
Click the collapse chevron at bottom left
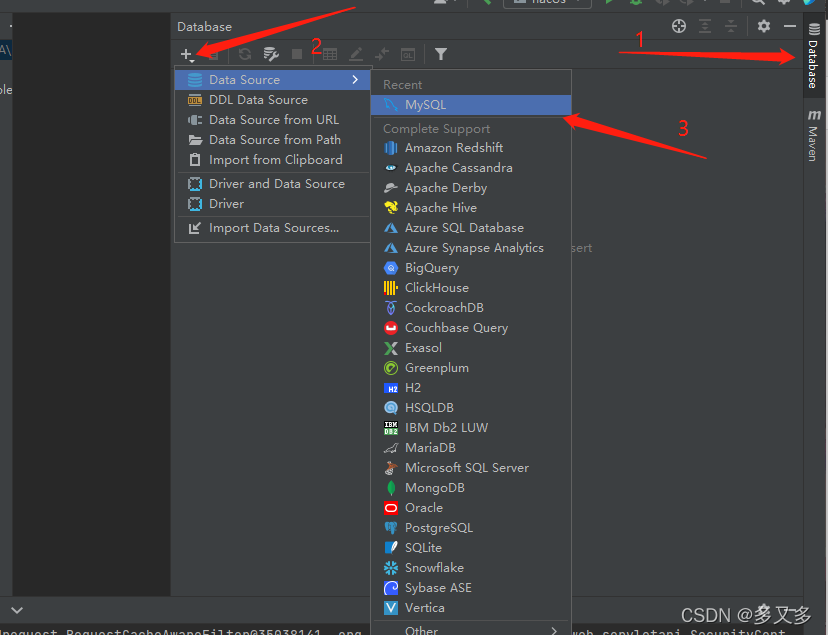coord(17,611)
